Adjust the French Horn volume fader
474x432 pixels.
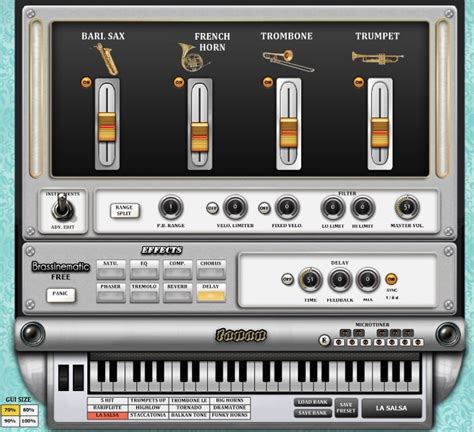click(200, 138)
